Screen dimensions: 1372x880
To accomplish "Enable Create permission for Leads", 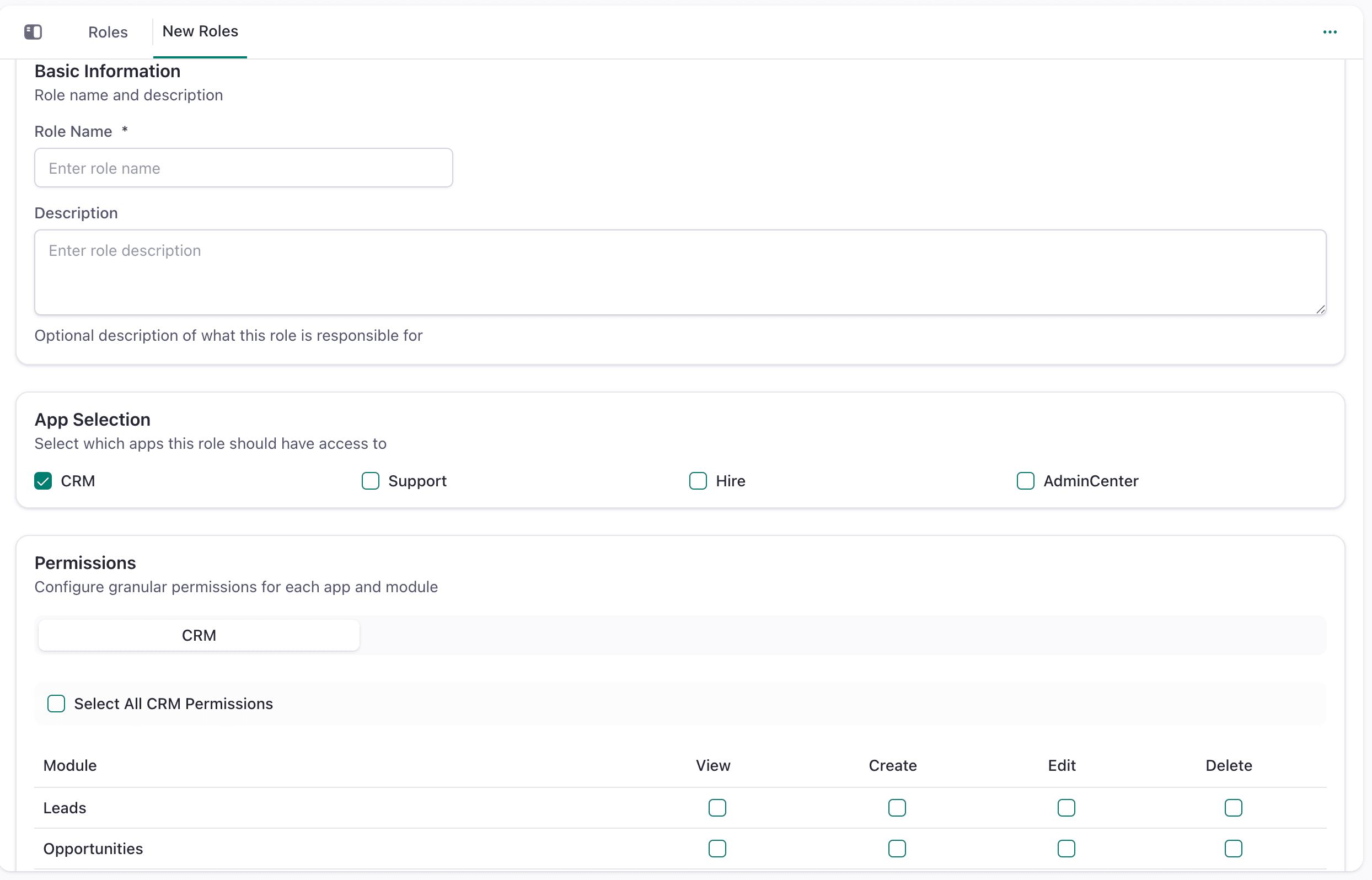I will 897,808.
